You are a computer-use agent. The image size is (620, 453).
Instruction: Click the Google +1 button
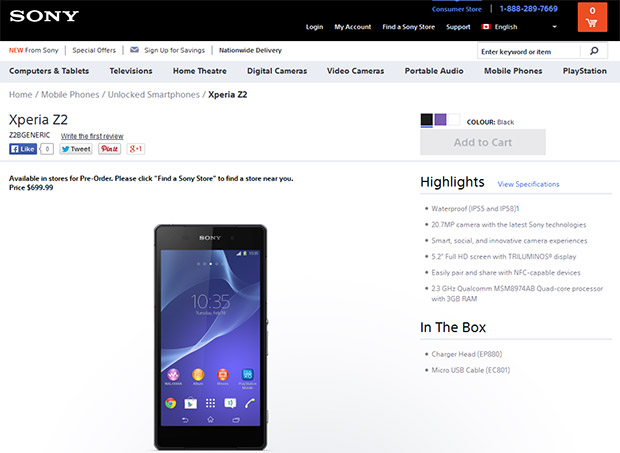[x=136, y=149]
